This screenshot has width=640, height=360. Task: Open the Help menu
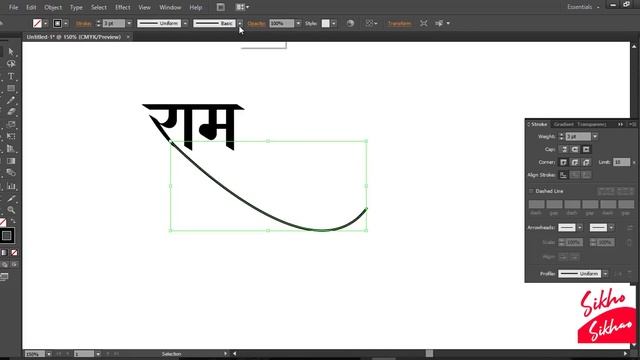click(x=196, y=7)
